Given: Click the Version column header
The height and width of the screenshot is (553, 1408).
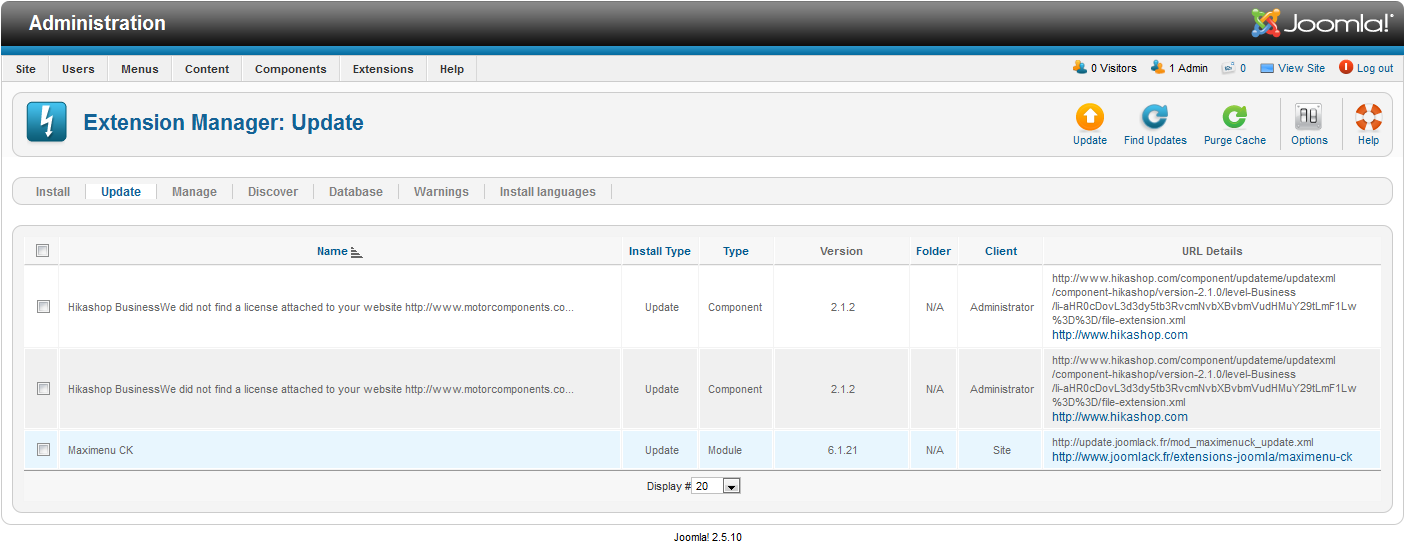Looking at the screenshot, I should (x=841, y=251).
